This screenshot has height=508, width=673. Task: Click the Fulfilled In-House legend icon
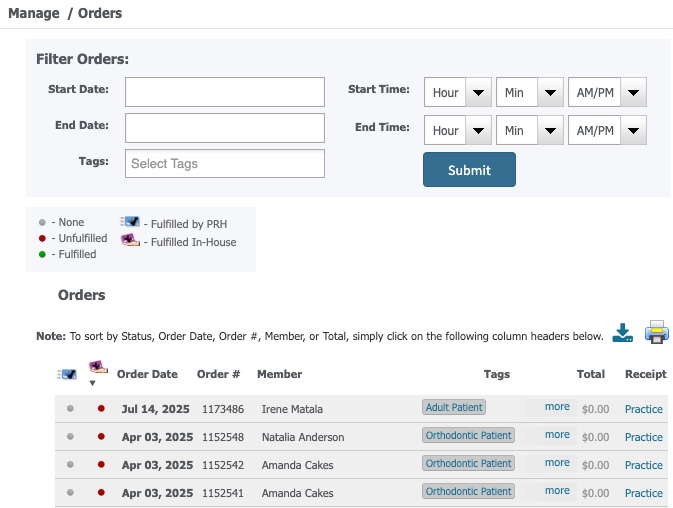[x=130, y=240]
